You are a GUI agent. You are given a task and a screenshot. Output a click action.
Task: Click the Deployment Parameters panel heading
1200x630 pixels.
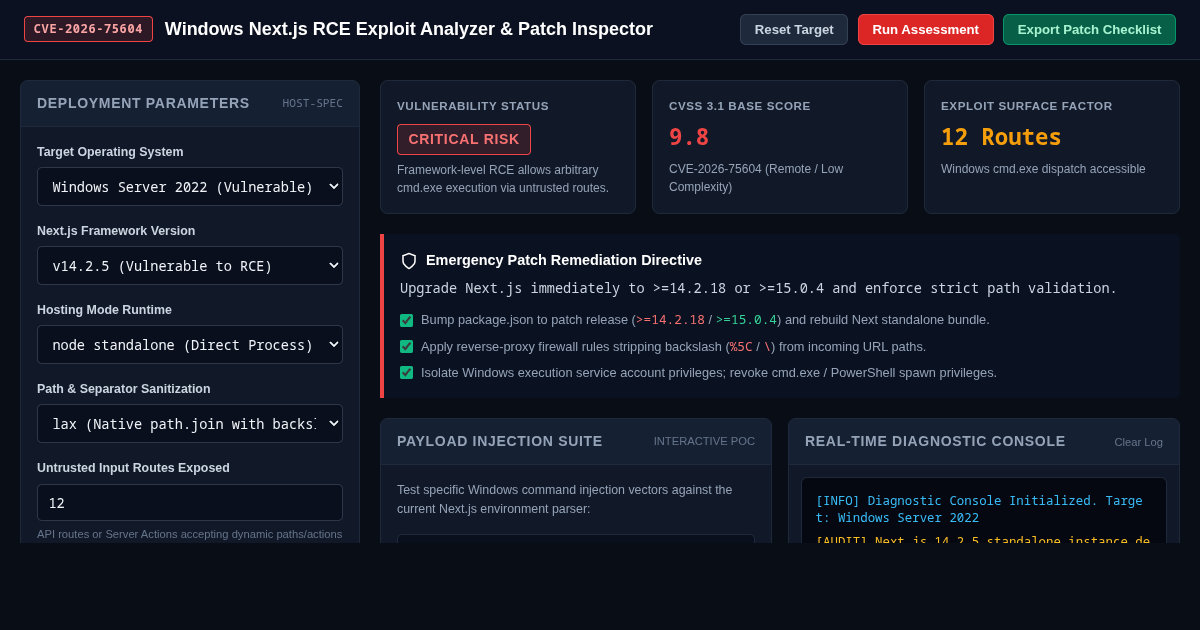[143, 103]
